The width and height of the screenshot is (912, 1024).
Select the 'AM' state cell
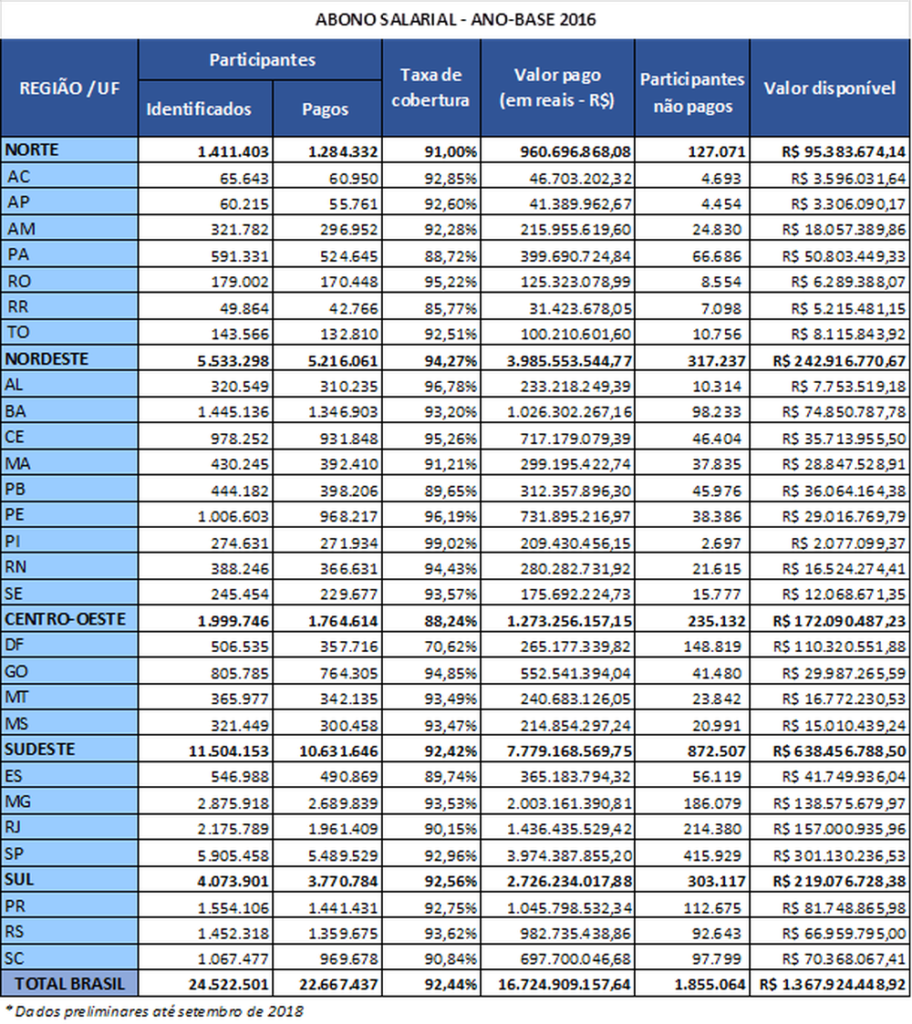tap(69, 229)
